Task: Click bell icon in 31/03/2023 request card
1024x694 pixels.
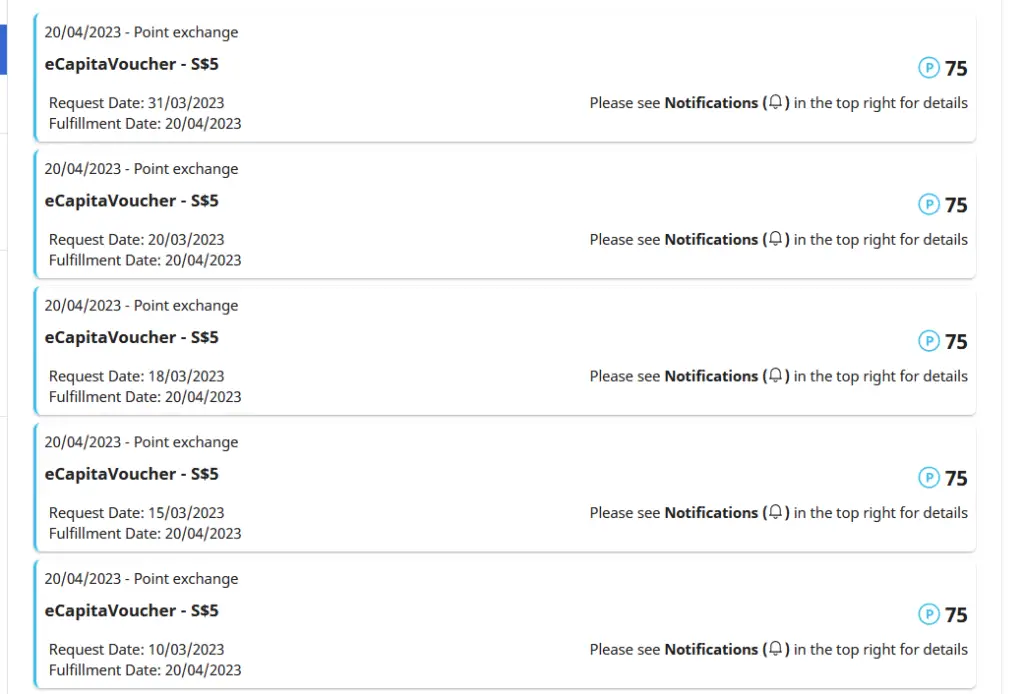Action: pos(775,102)
